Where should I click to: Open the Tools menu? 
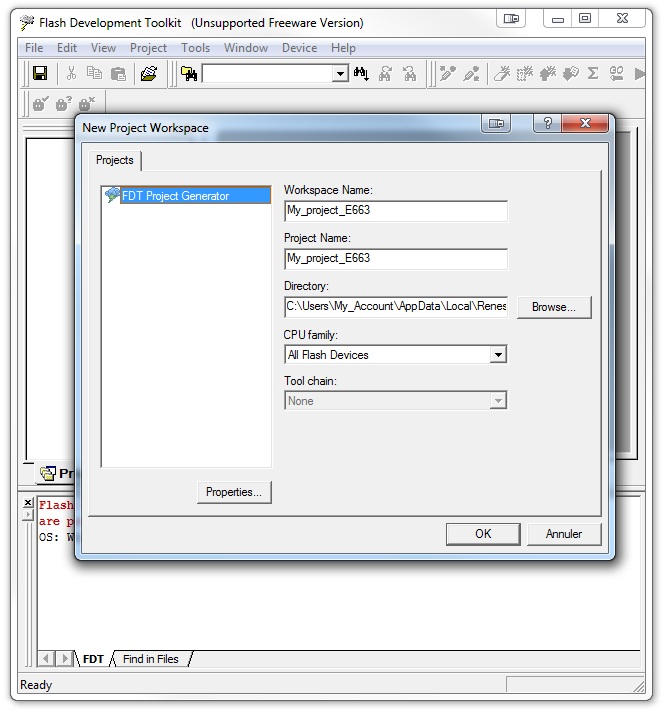196,48
